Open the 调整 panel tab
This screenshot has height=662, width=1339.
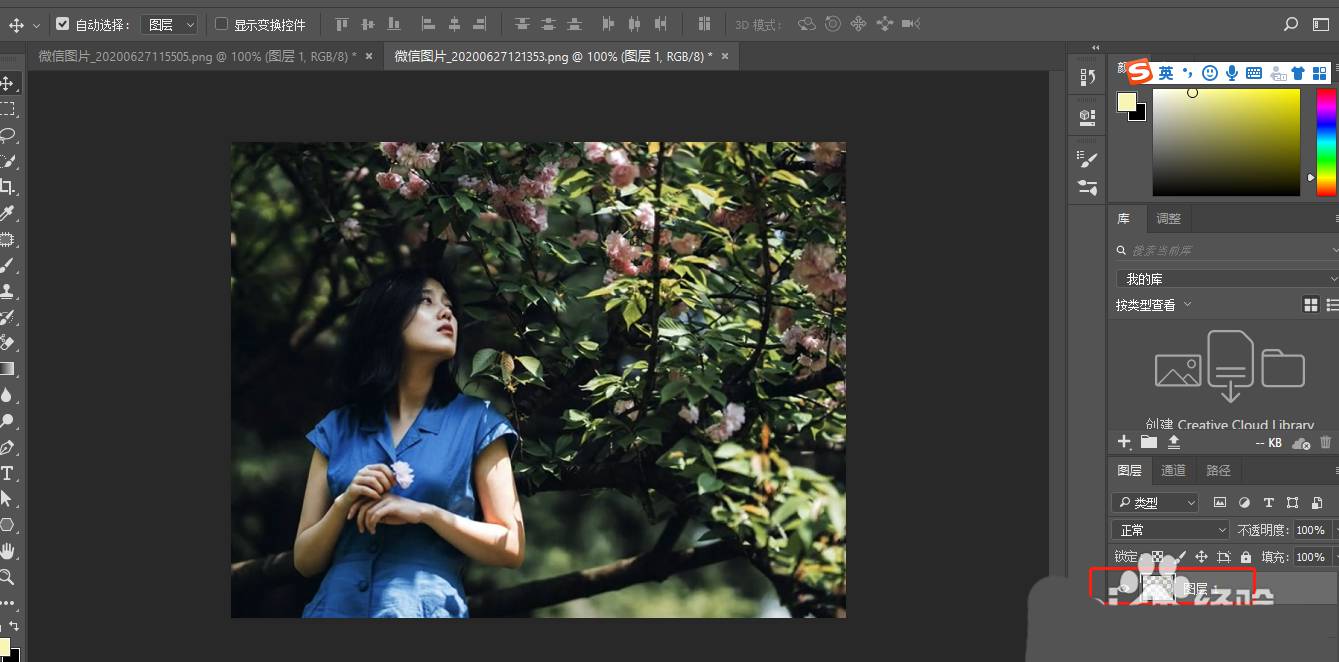click(1168, 218)
